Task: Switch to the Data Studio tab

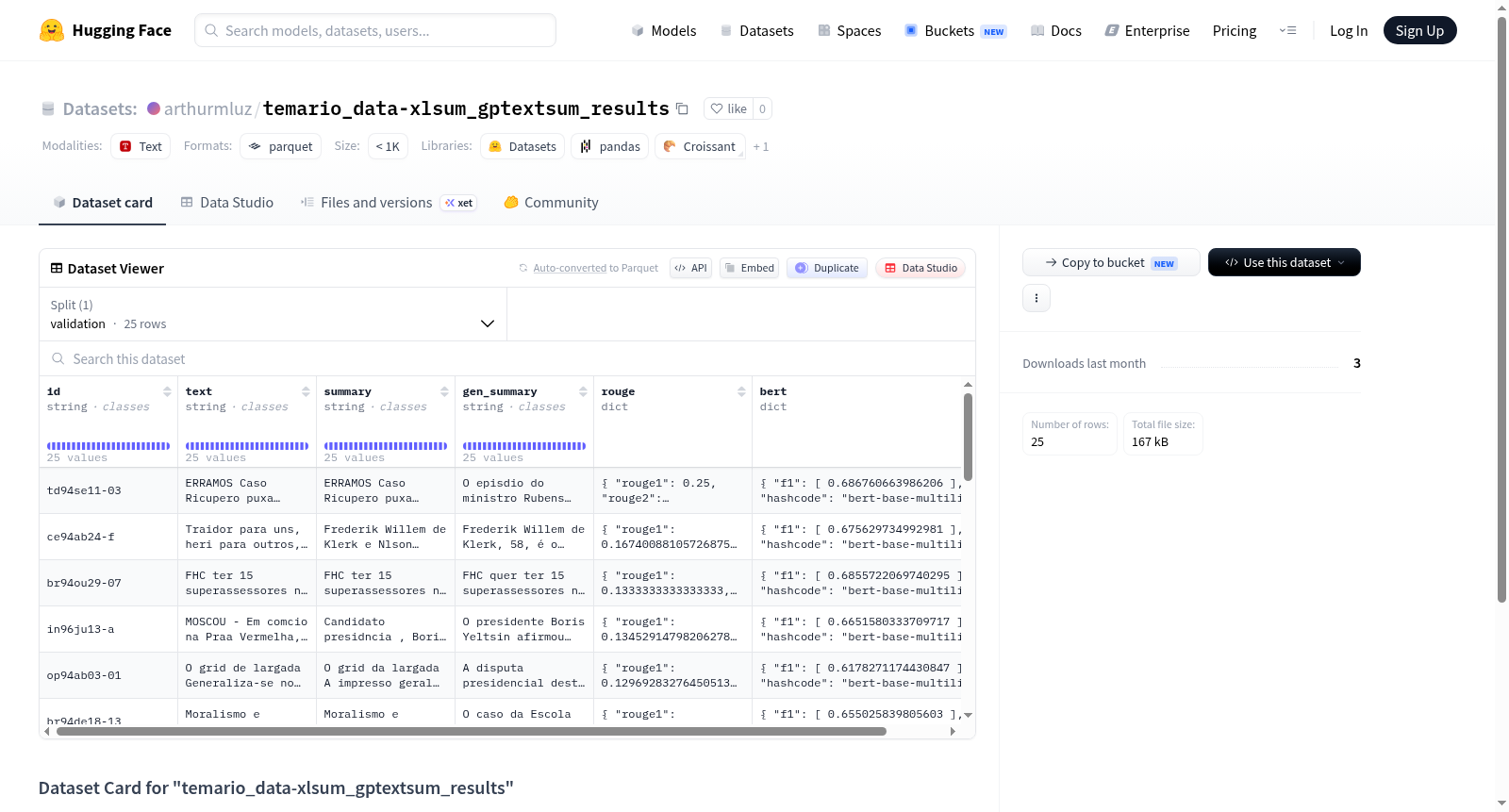Action: [227, 203]
